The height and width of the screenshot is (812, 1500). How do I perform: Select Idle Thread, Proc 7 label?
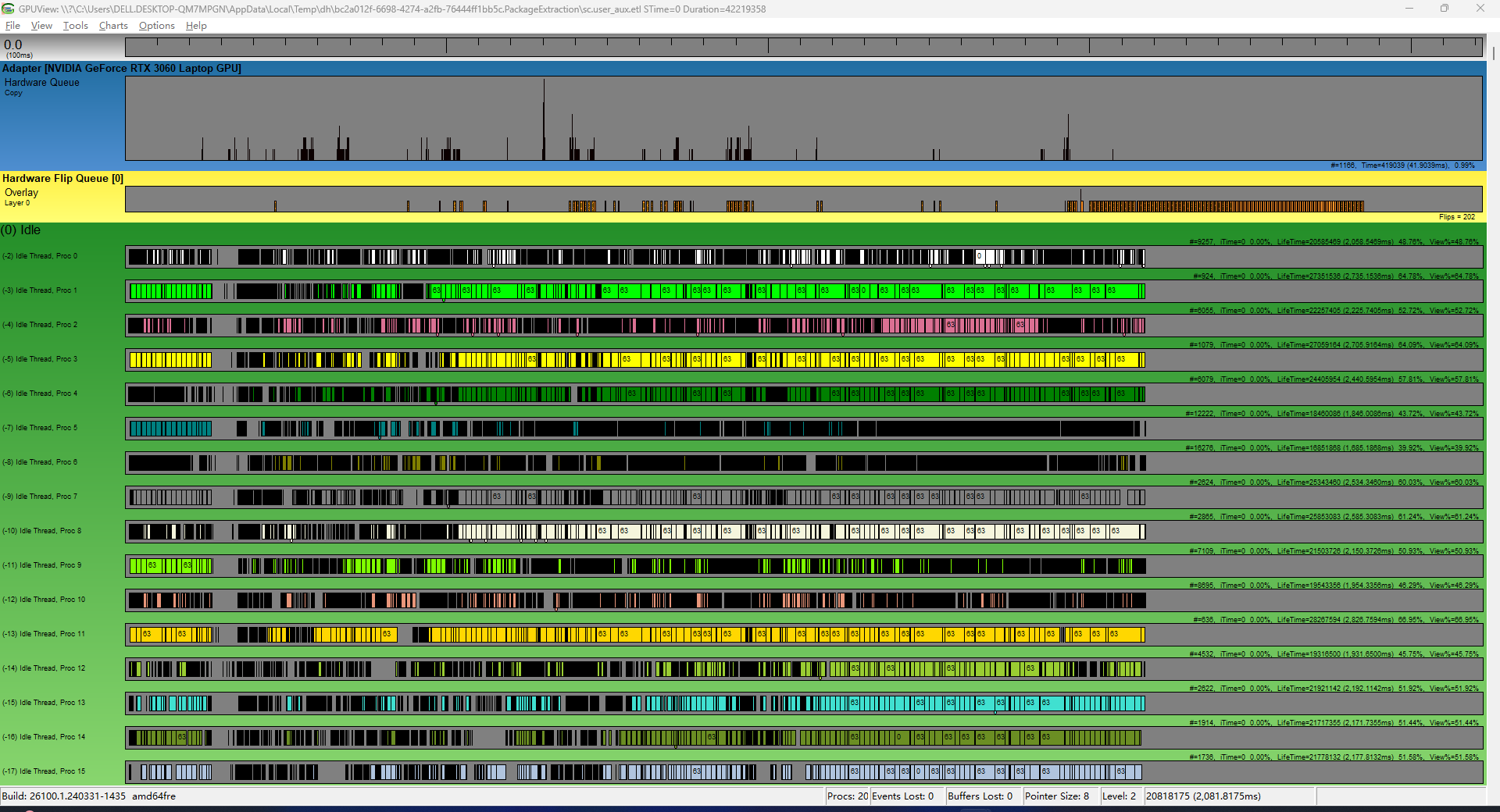coord(40,497)
